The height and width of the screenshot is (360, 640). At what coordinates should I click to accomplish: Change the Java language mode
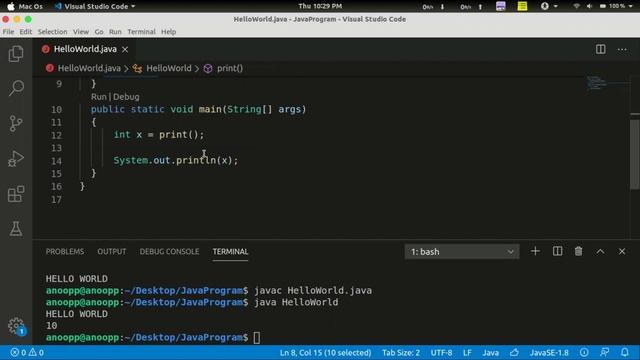click(x=491, y=352)
